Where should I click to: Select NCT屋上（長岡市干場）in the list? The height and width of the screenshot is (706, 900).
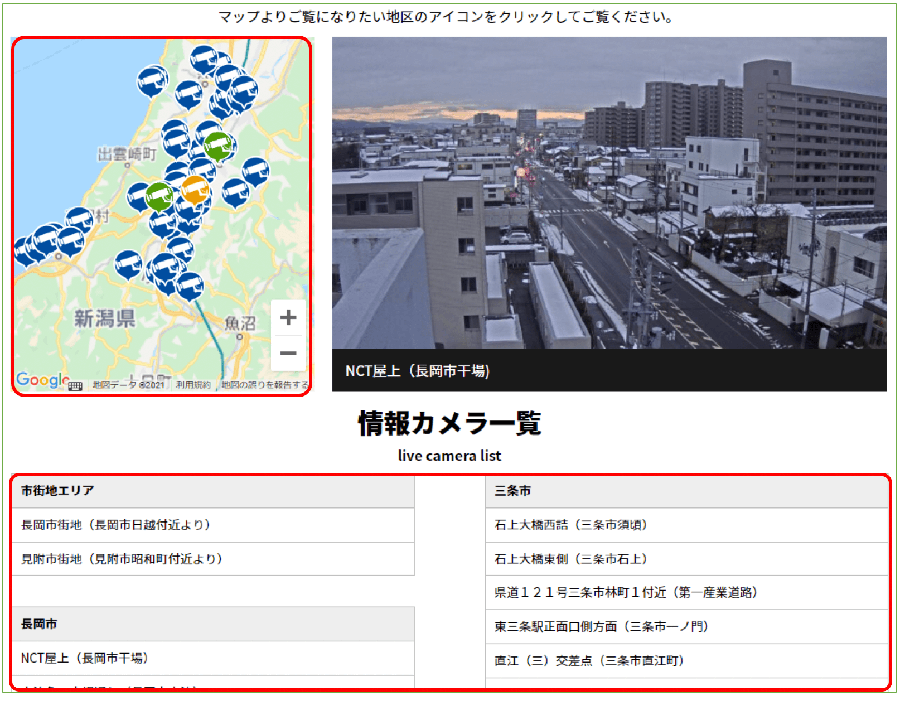213,658
